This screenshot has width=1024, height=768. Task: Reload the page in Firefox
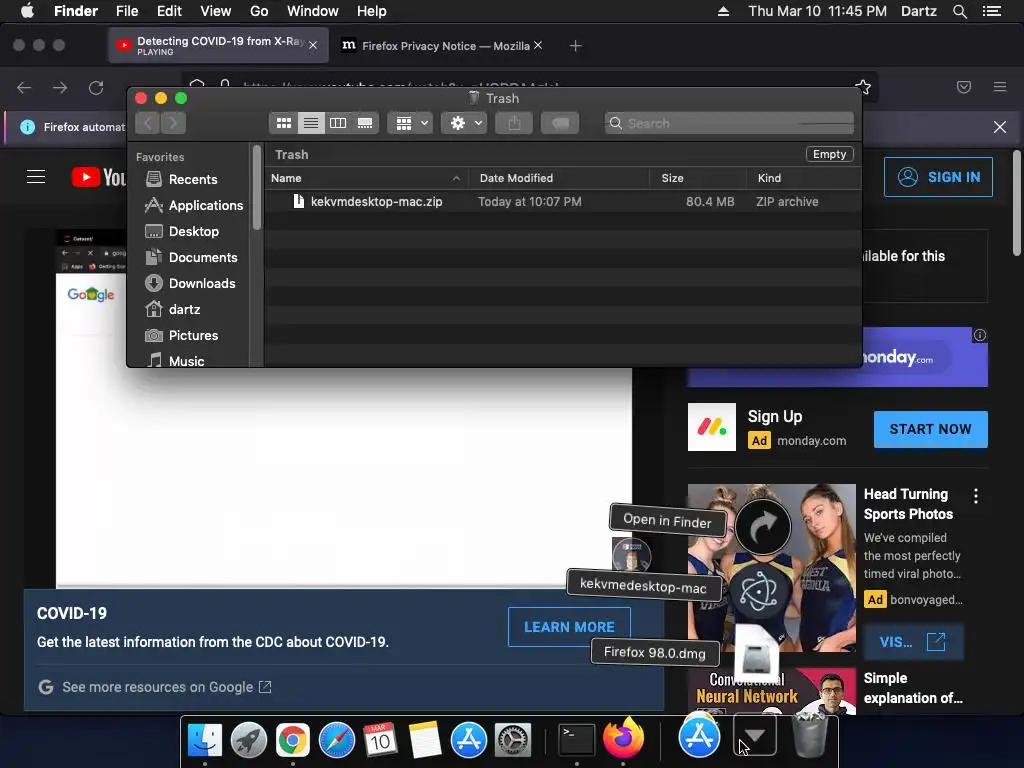(x=96, y=88)
